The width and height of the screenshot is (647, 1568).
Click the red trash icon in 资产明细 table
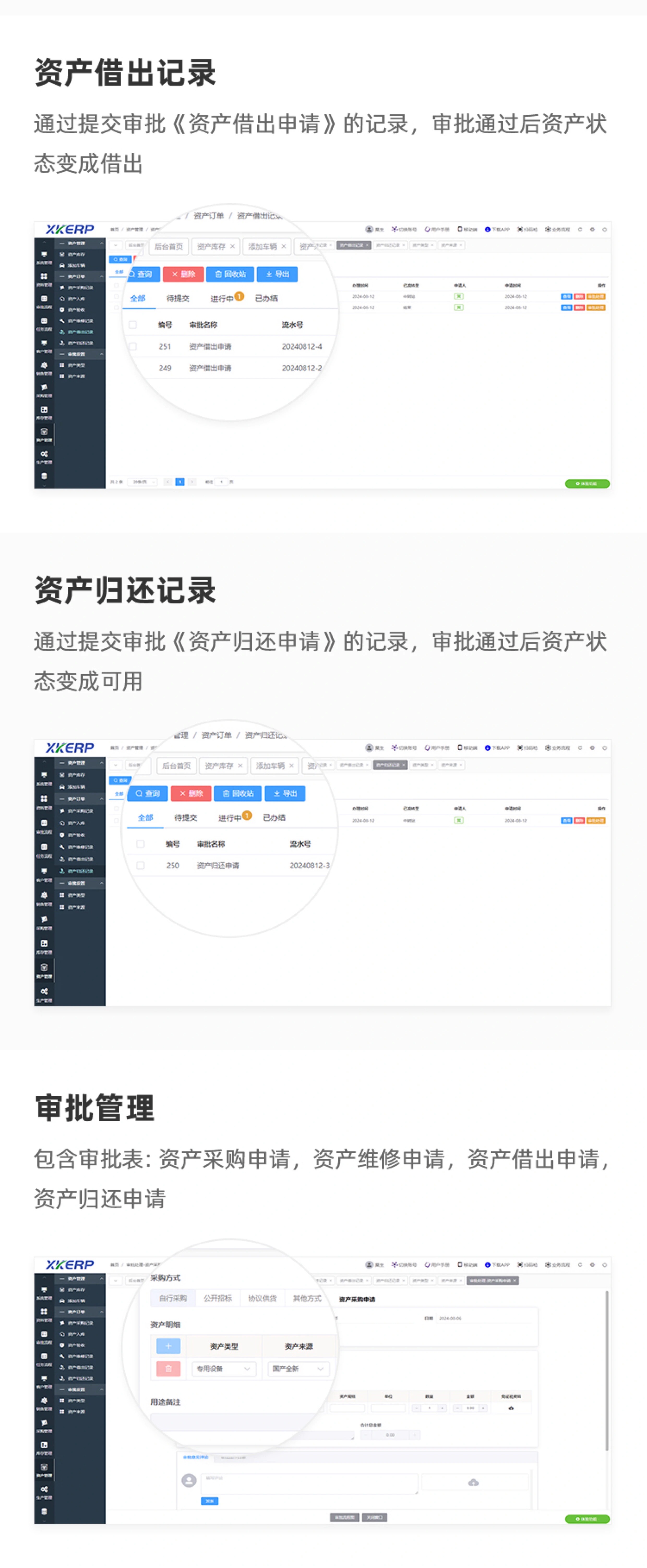[168, 1369]
